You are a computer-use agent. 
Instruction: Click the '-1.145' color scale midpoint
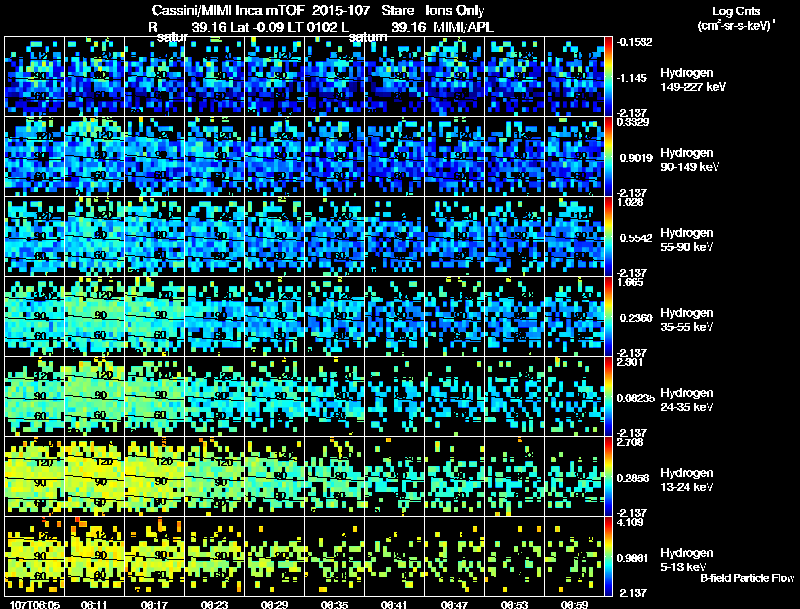click(x=632, y=78)
